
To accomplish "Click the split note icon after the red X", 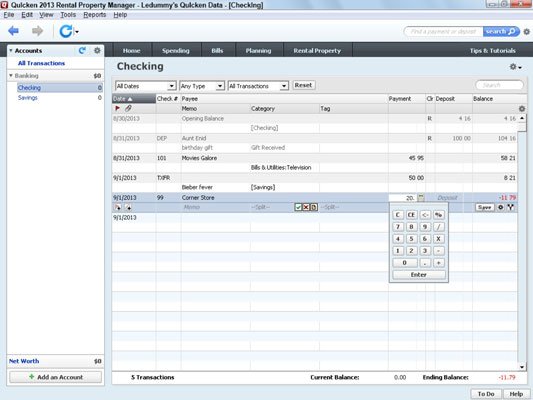I will pyautogui.click(x=314, y=207).
